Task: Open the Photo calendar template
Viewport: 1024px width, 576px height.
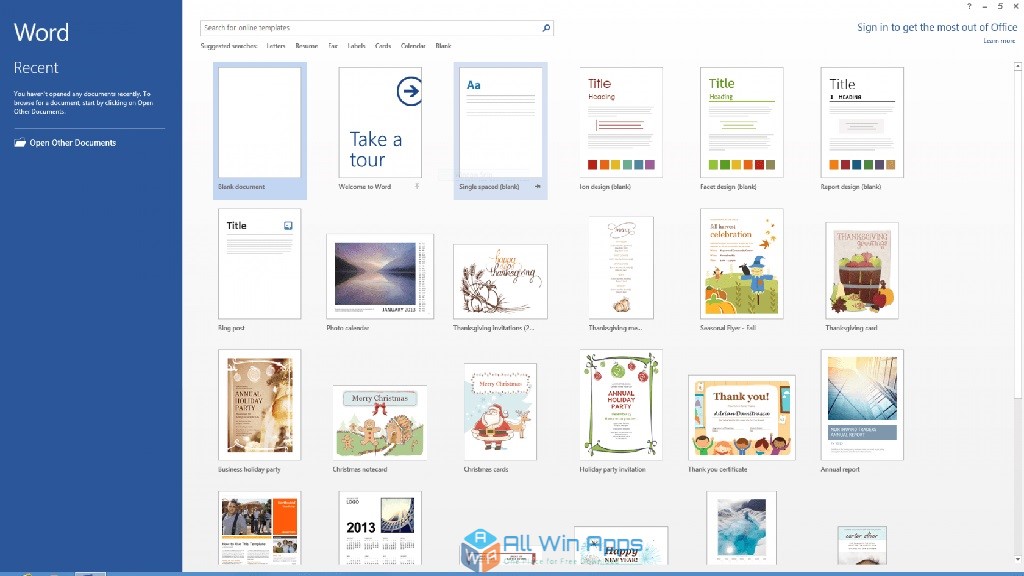Action: pos(380,276)
